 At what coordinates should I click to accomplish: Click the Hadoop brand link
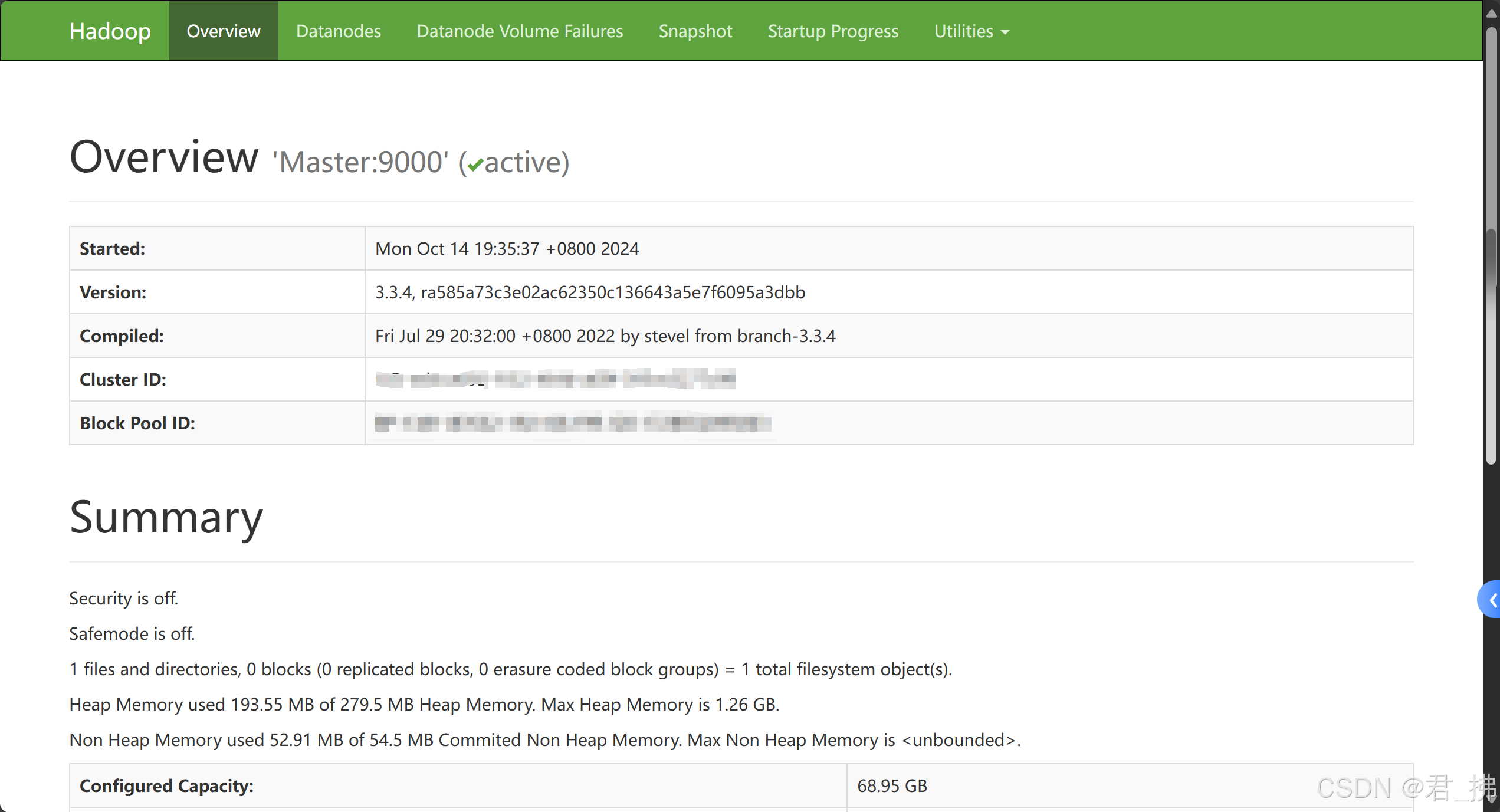pos(110,31)
